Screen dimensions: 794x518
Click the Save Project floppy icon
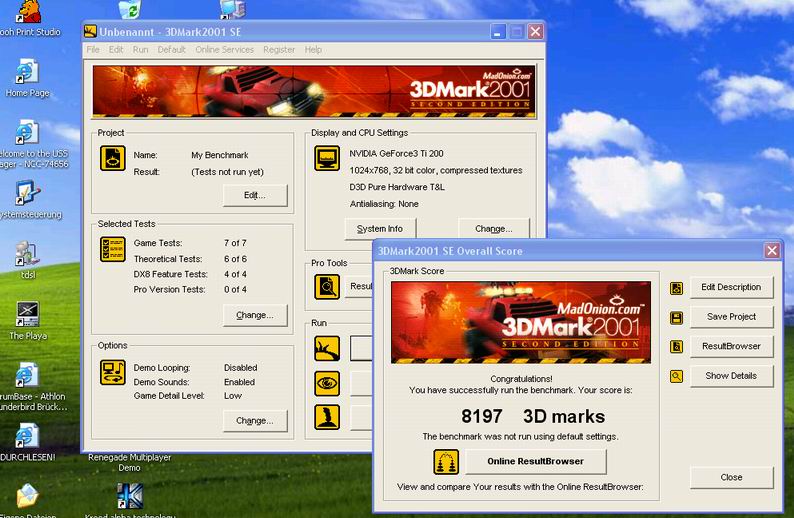(676, 317)
